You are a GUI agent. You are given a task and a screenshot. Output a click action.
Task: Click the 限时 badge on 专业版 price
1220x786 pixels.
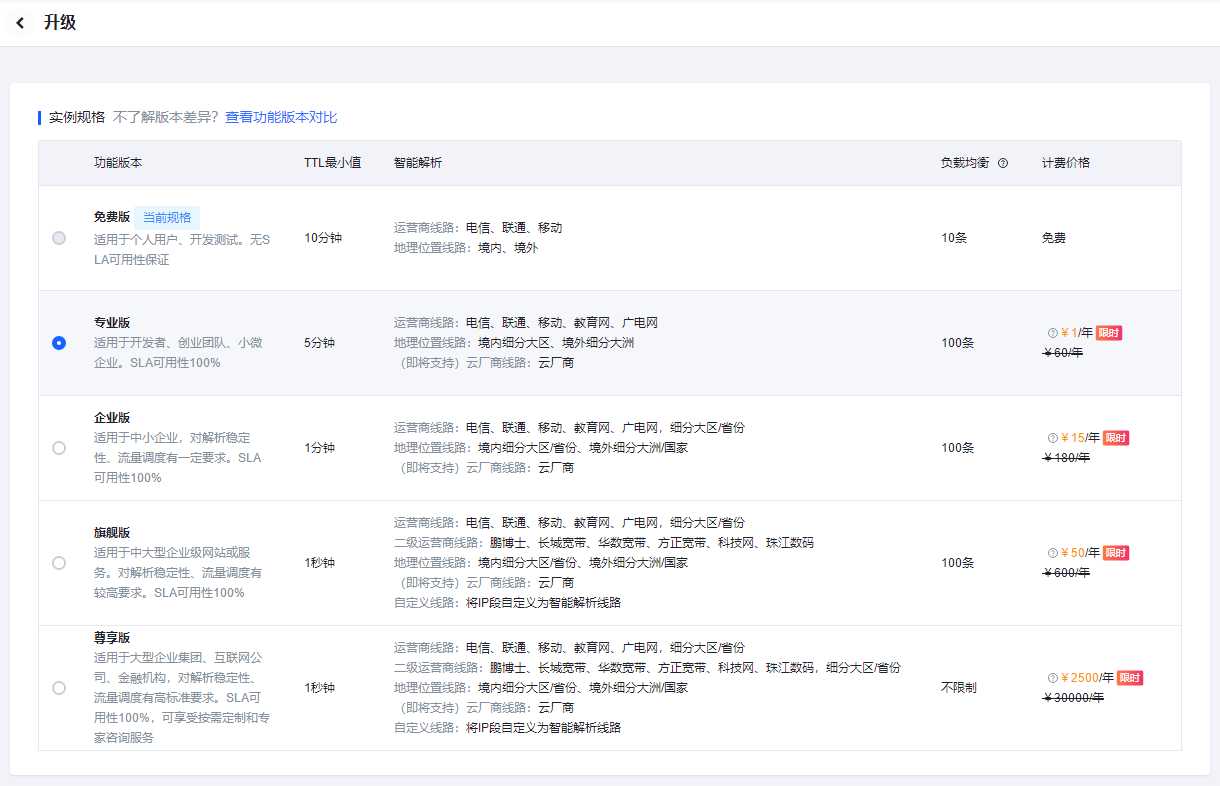(x=1109, y=333)
